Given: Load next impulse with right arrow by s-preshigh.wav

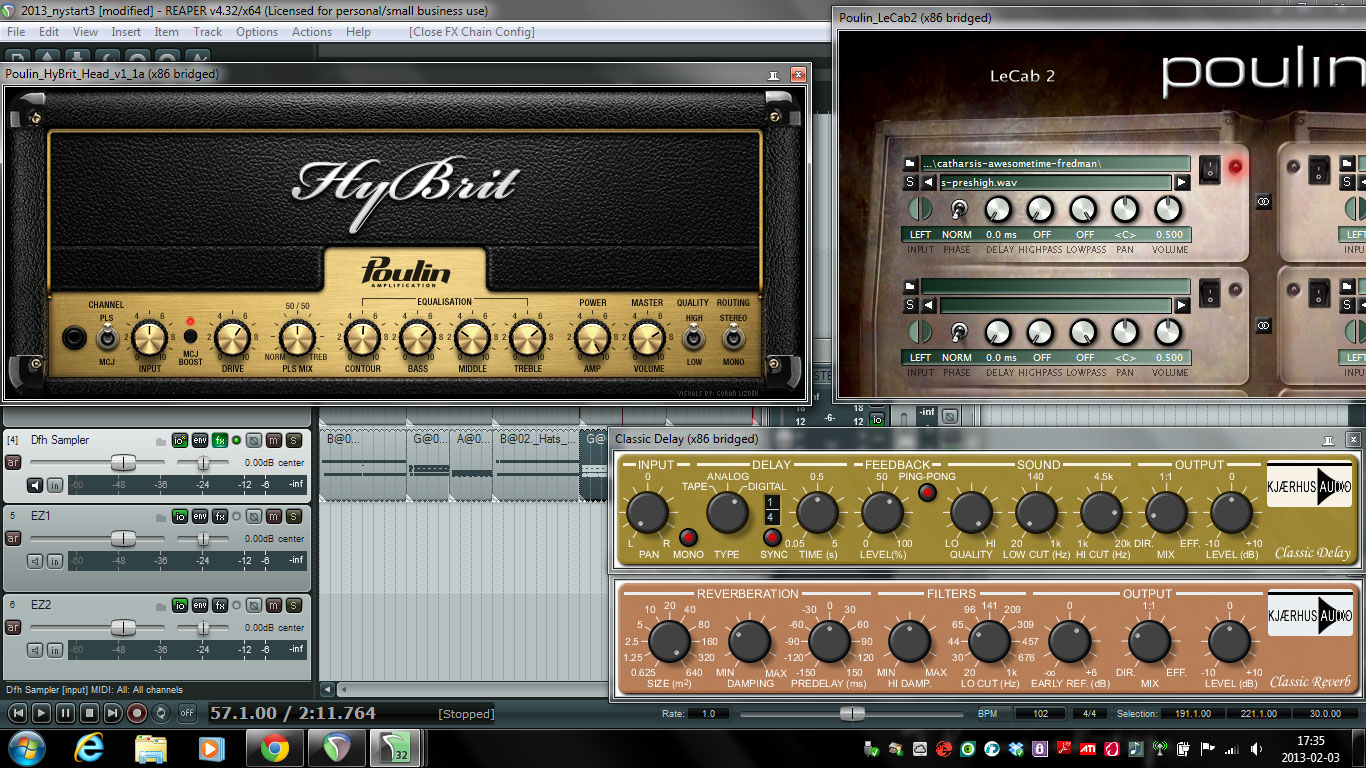Looking at the screenshot, I should coord(1182,182).
